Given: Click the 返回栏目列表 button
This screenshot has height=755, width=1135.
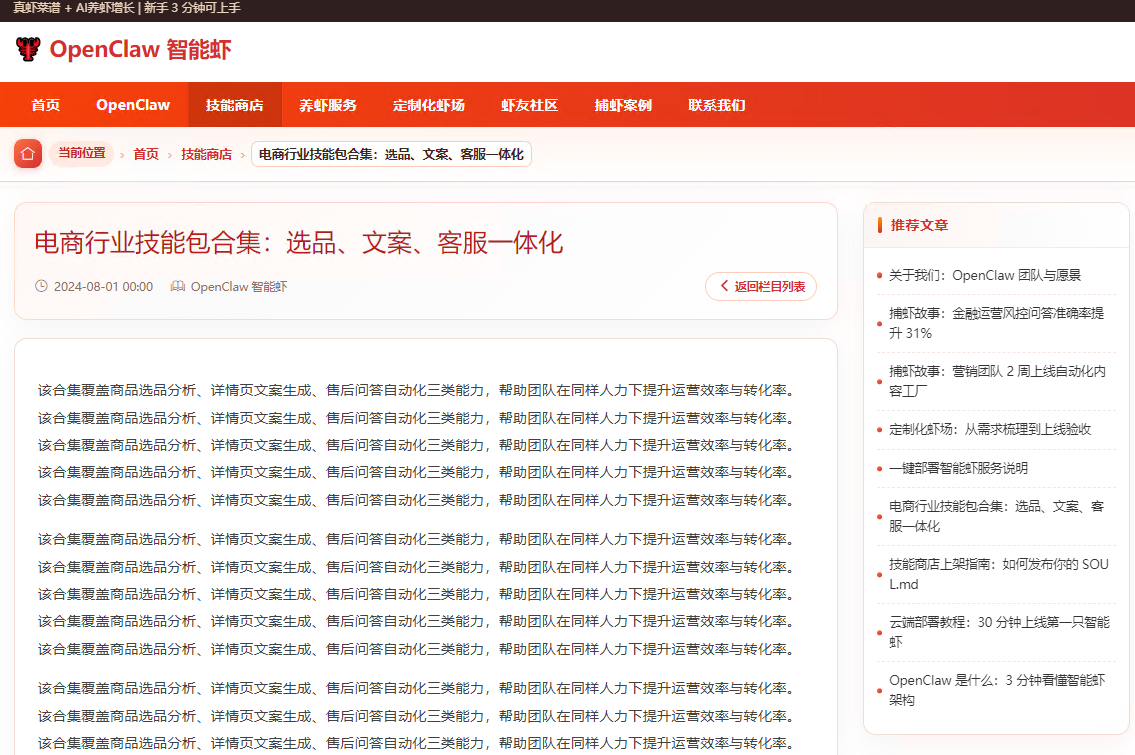Looking at the screenshot, I should click(761, 287).
